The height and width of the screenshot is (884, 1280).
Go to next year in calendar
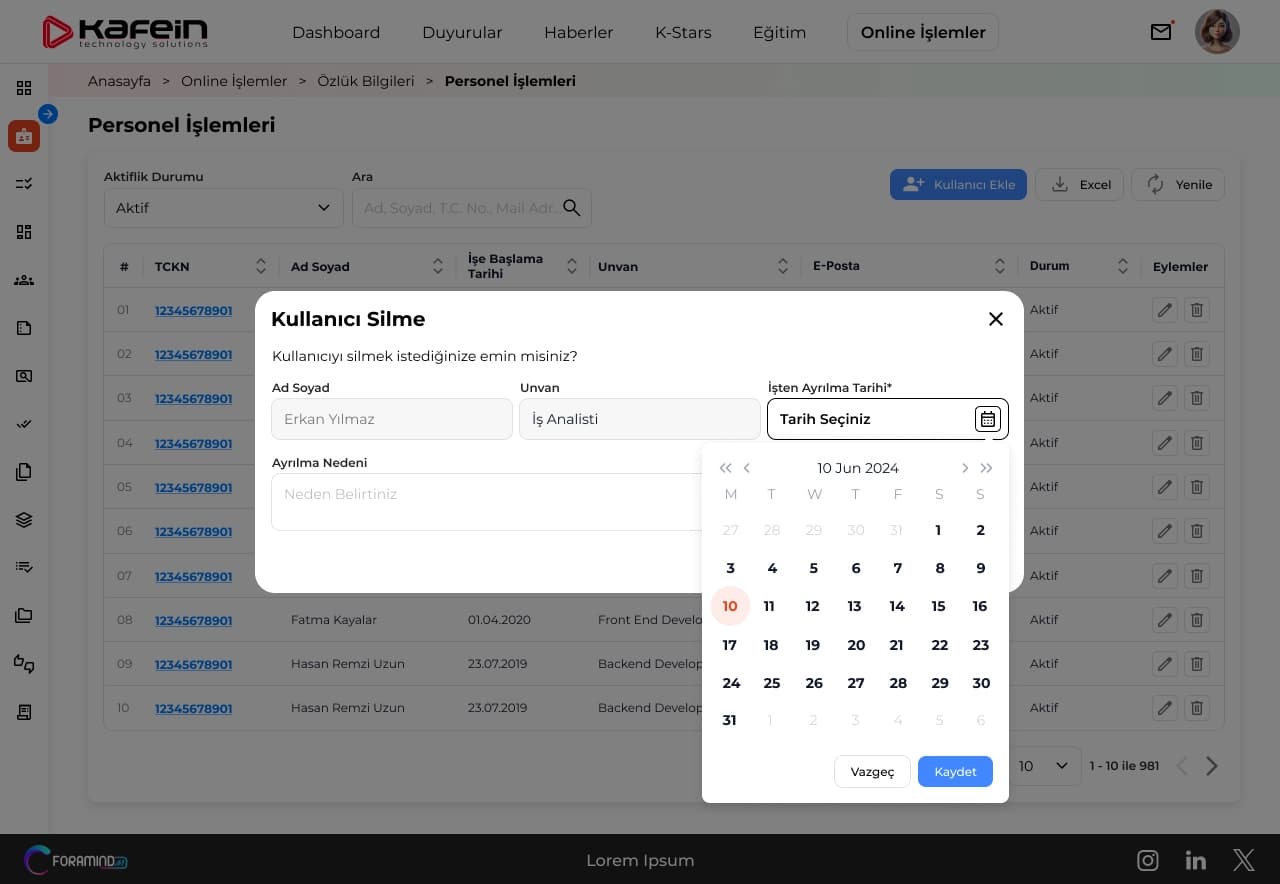pos(987,468)
